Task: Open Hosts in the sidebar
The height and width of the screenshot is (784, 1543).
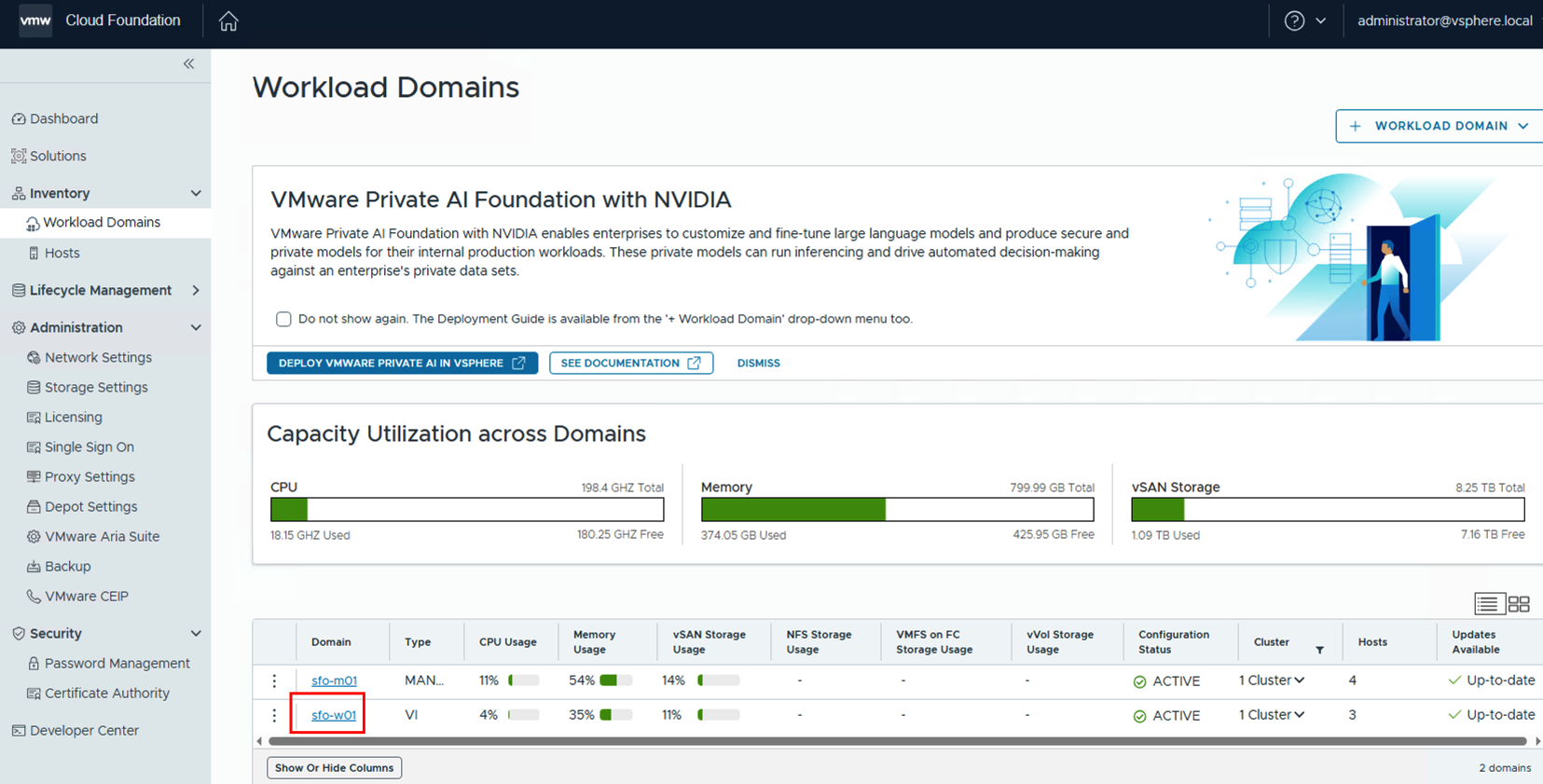Action: (62, 253)
